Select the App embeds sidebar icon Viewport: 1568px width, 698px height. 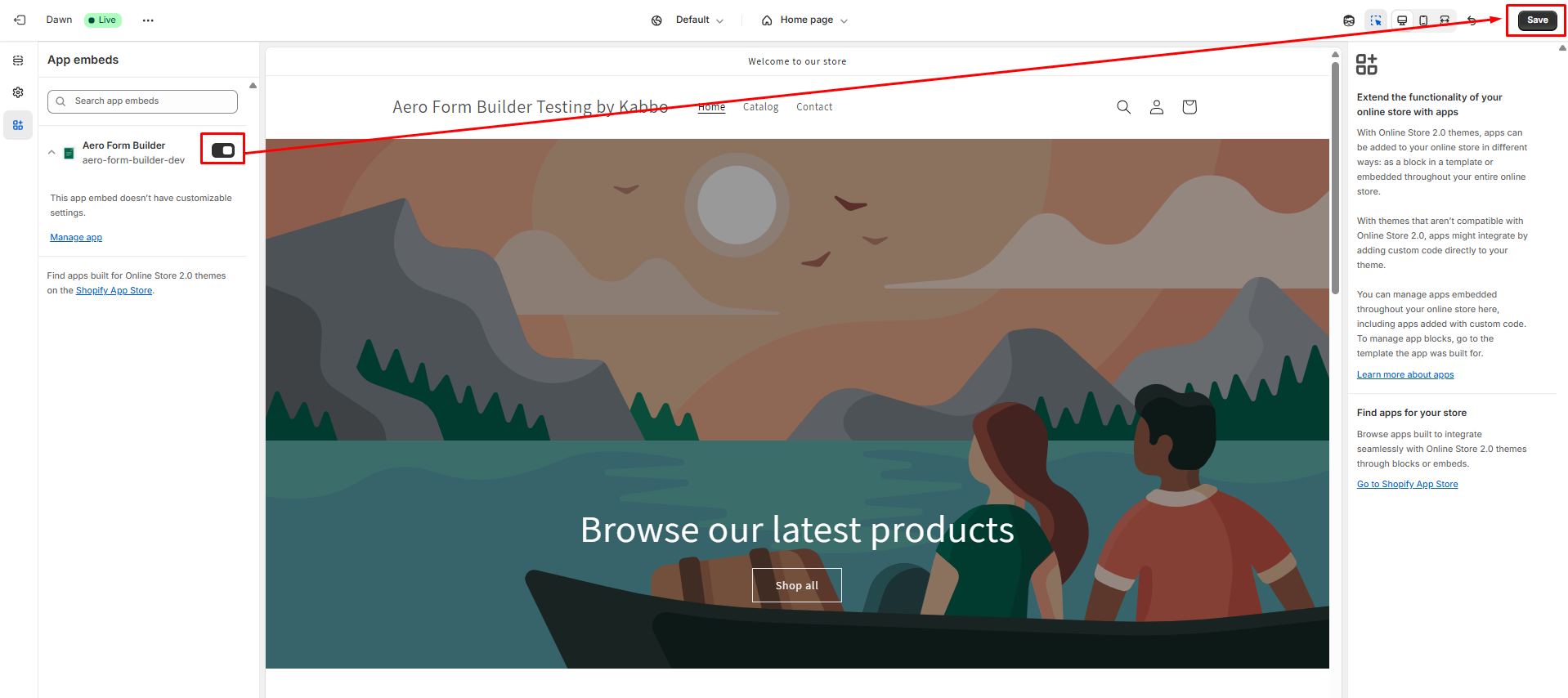pos(18,125)
